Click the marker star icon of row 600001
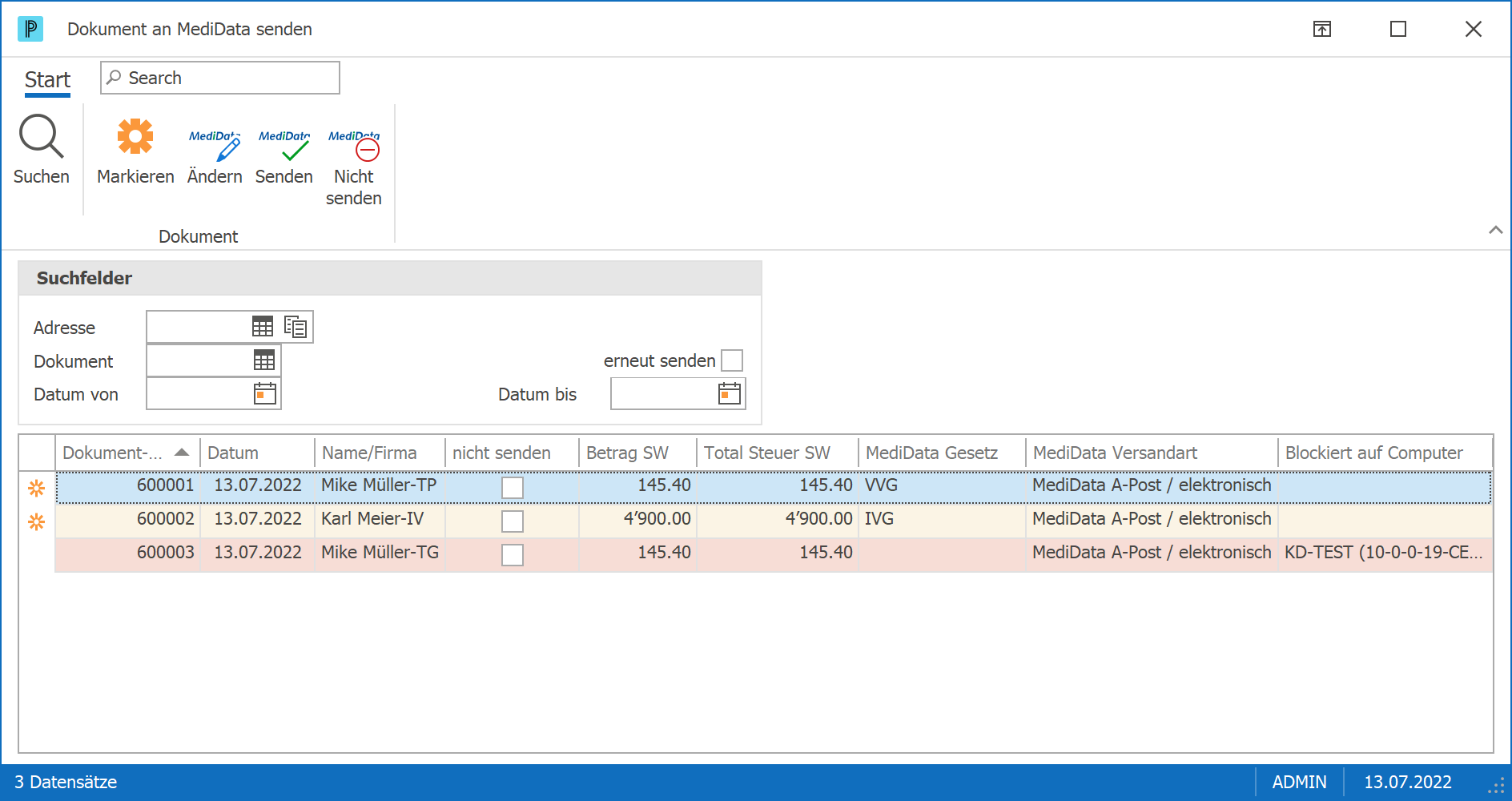1512x801 pixels. (x=37, y=488)
